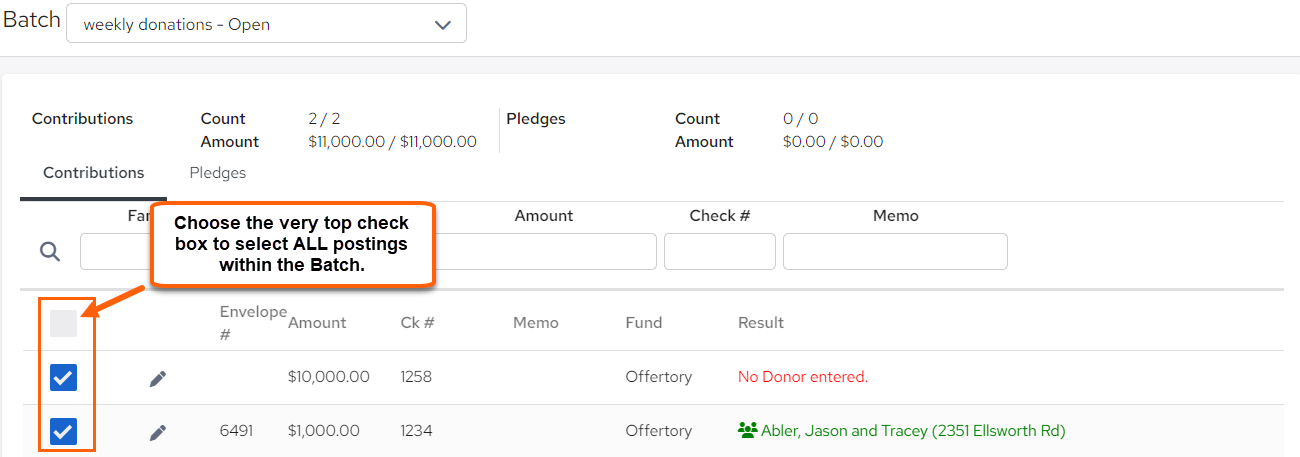This screenshot has height=457, width=1300.
Task: Edit the $1,000.00 posting with pencil icon
Action: pos(157,432)
